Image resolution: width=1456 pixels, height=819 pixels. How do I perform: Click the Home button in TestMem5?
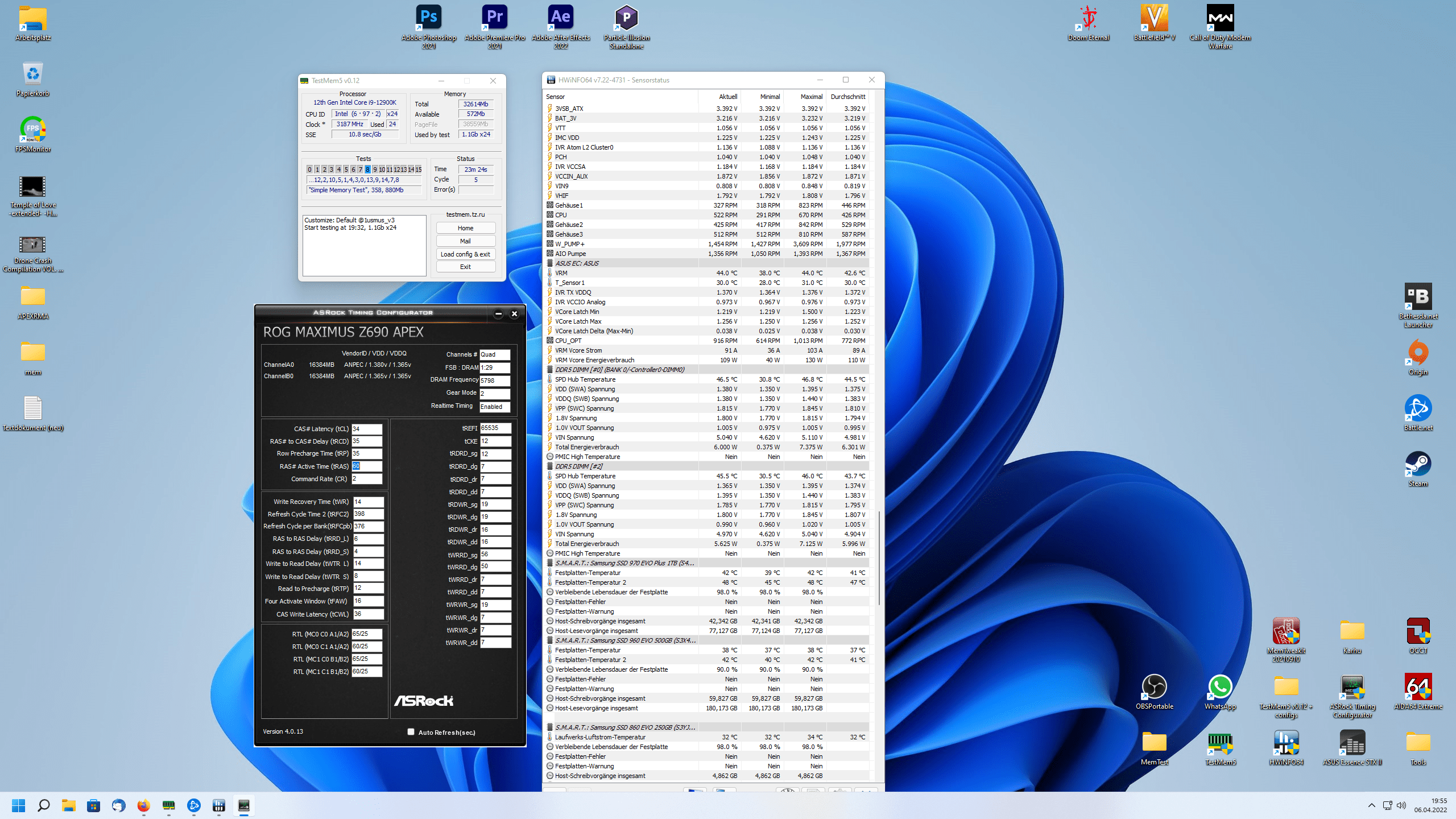[465, 228]
